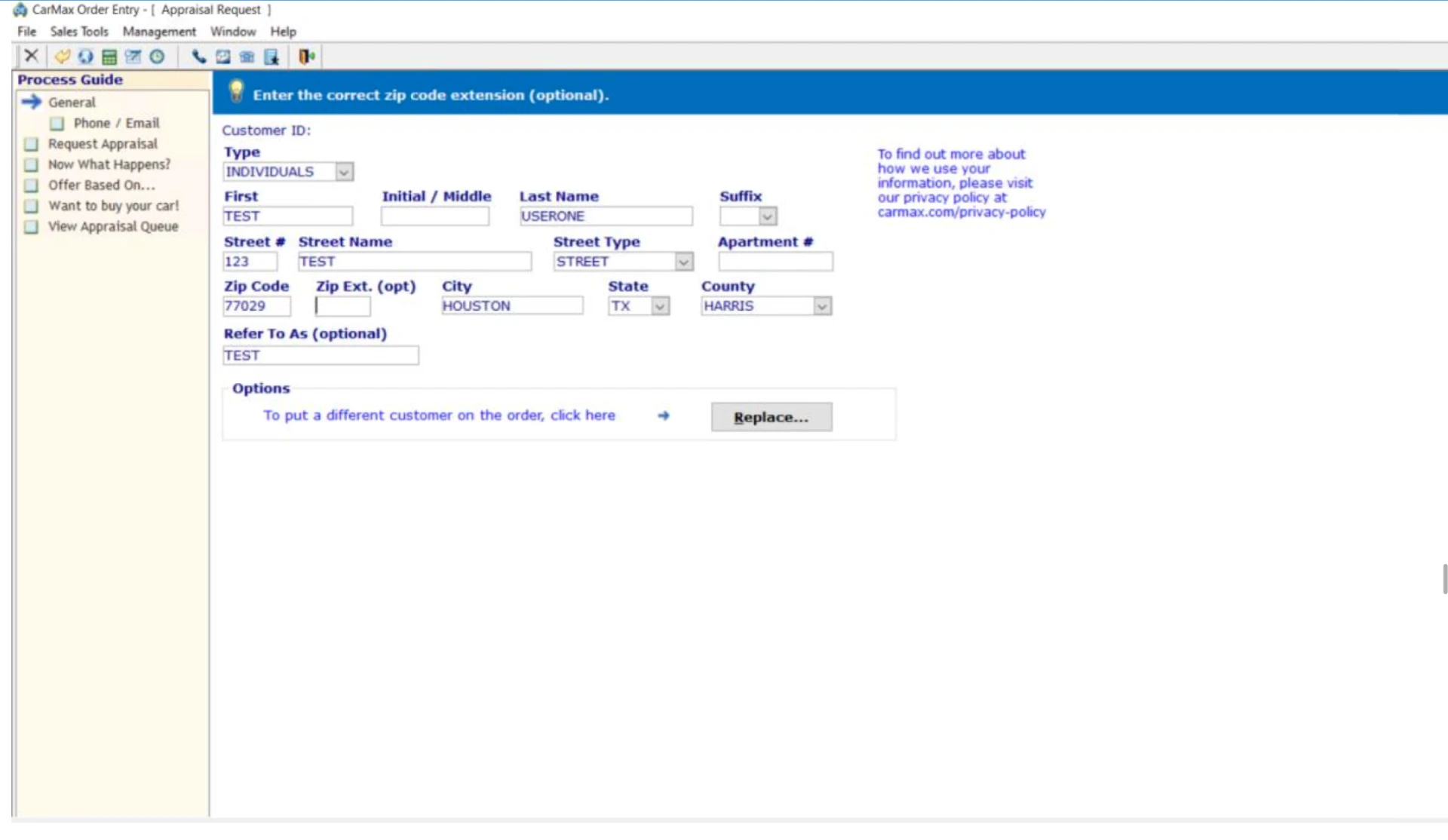Click the Initial / Middle input field

[435, 216]
